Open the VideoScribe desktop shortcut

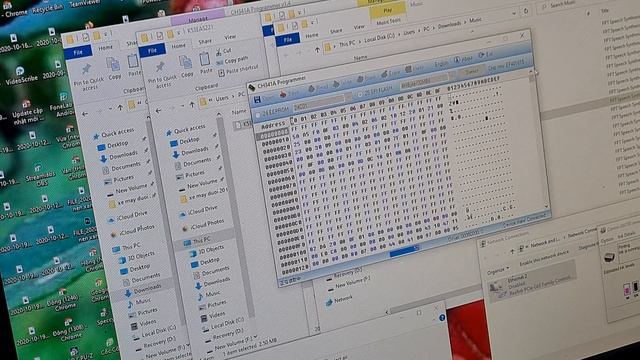click(20, 76)
